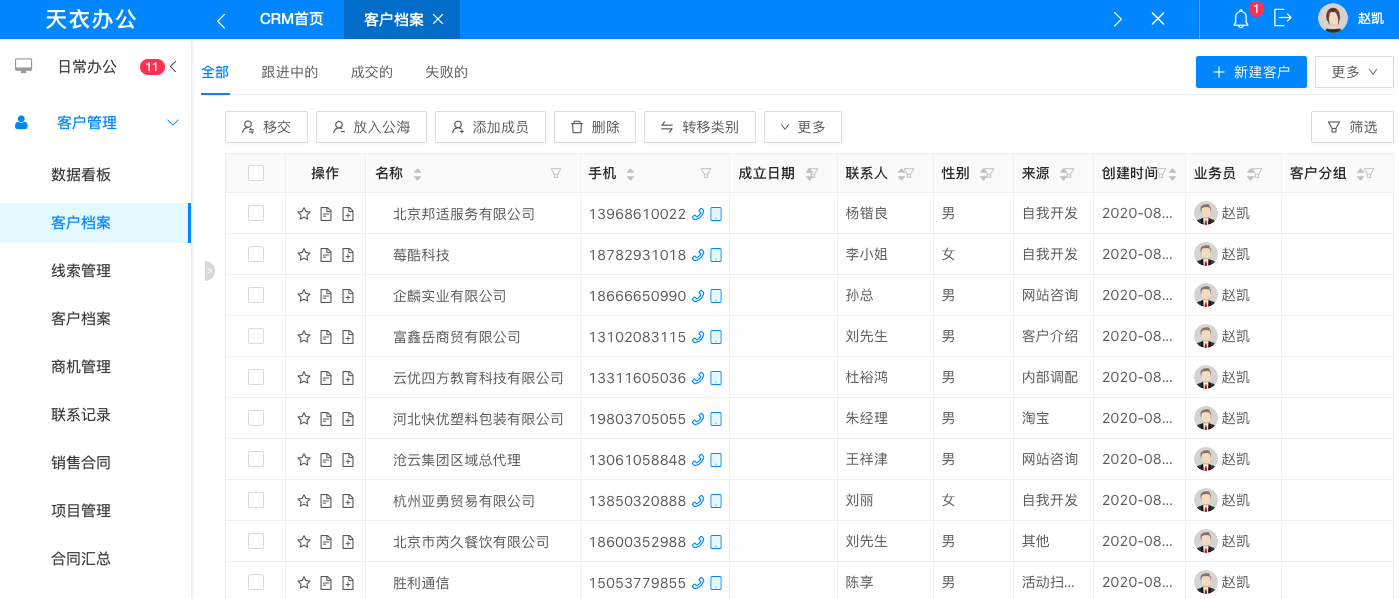The width and height of the screenshot is (1399, 599).
Task: Tick the select-all checkbox in table header
Action: click(x=256, y=173)
